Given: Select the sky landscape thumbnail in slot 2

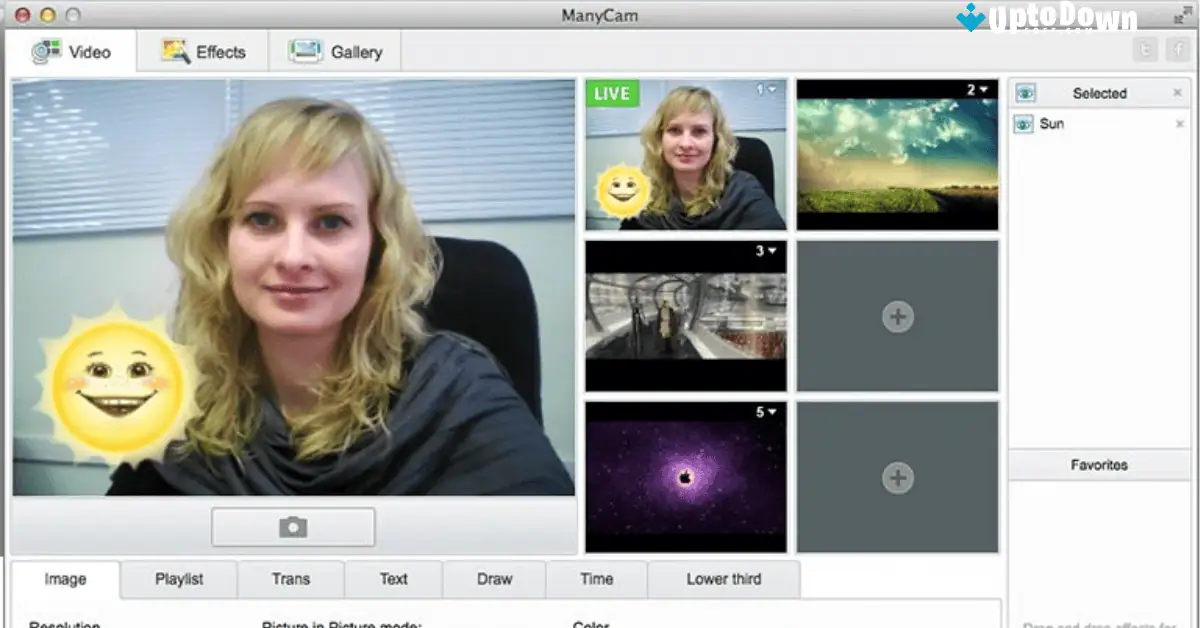Looking at the screenshot, I should 896,154.
